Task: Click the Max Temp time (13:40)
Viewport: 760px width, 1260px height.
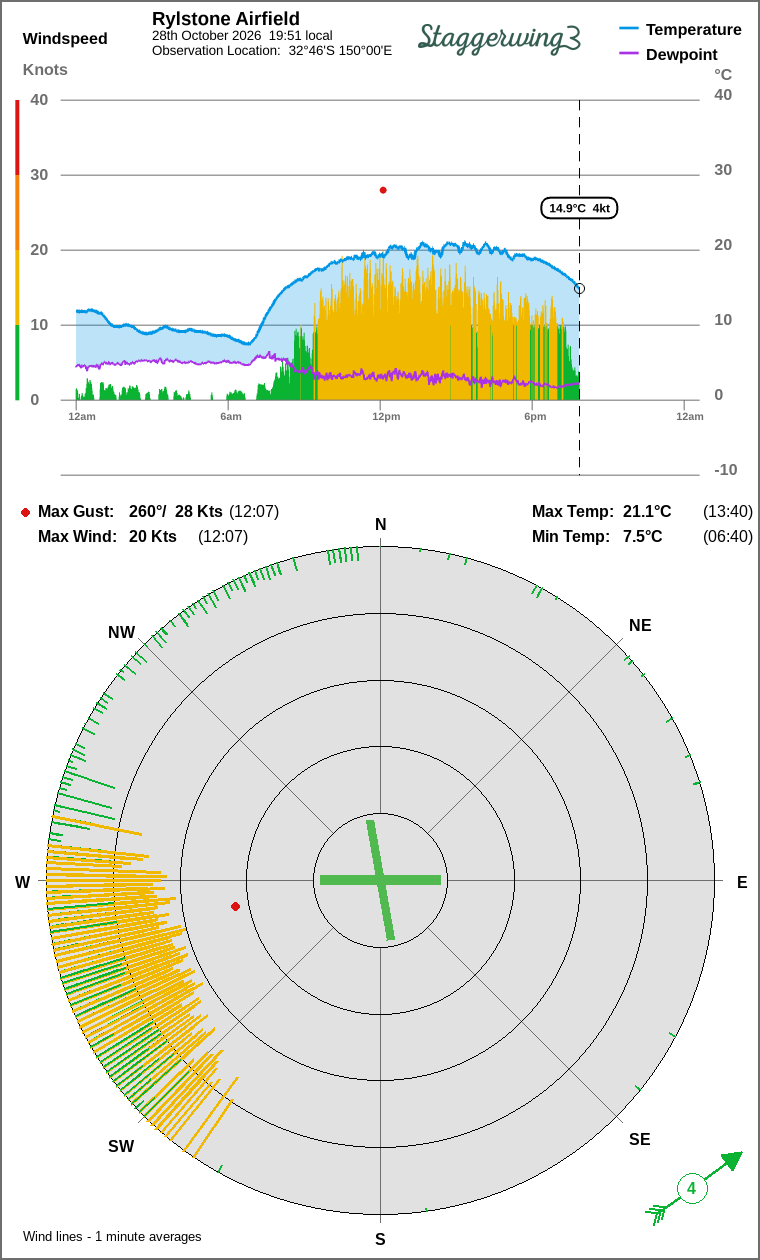Action: [x=728, y=511]
